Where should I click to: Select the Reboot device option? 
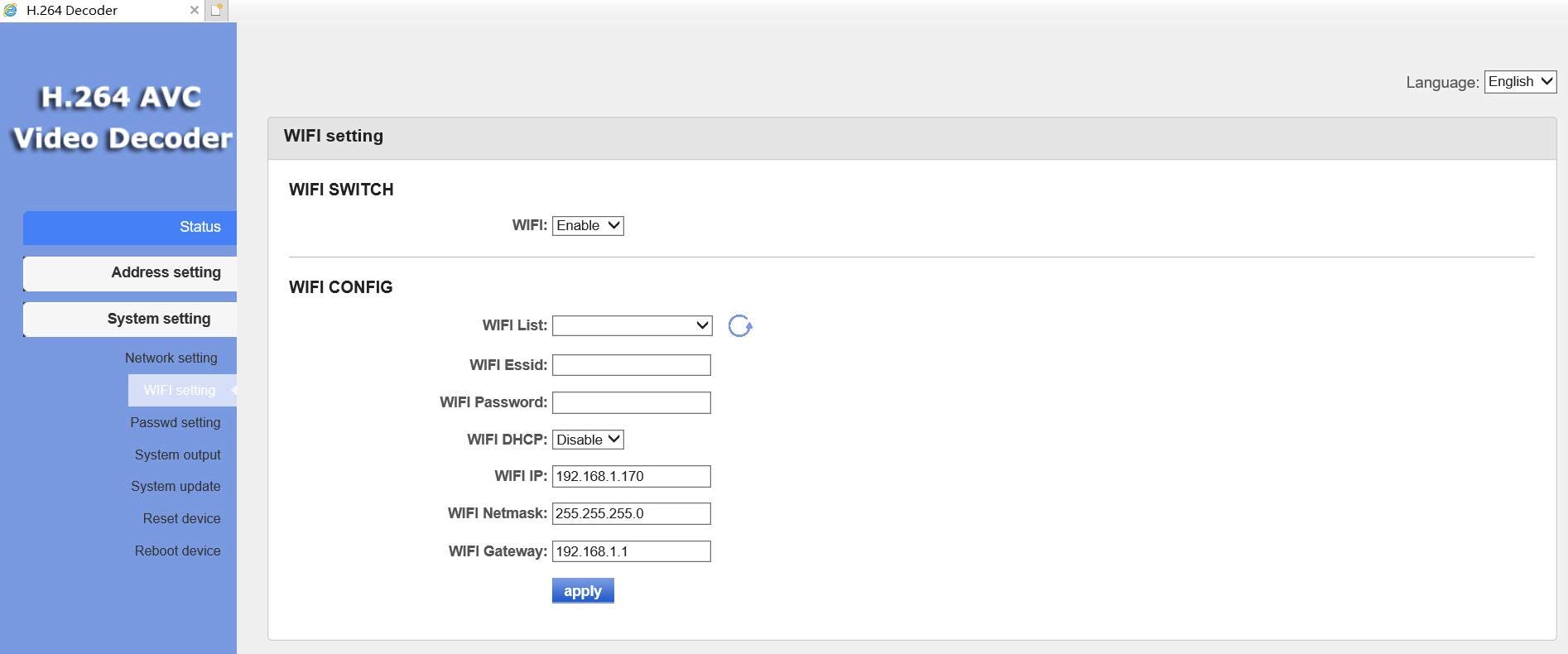coord(178,551)
